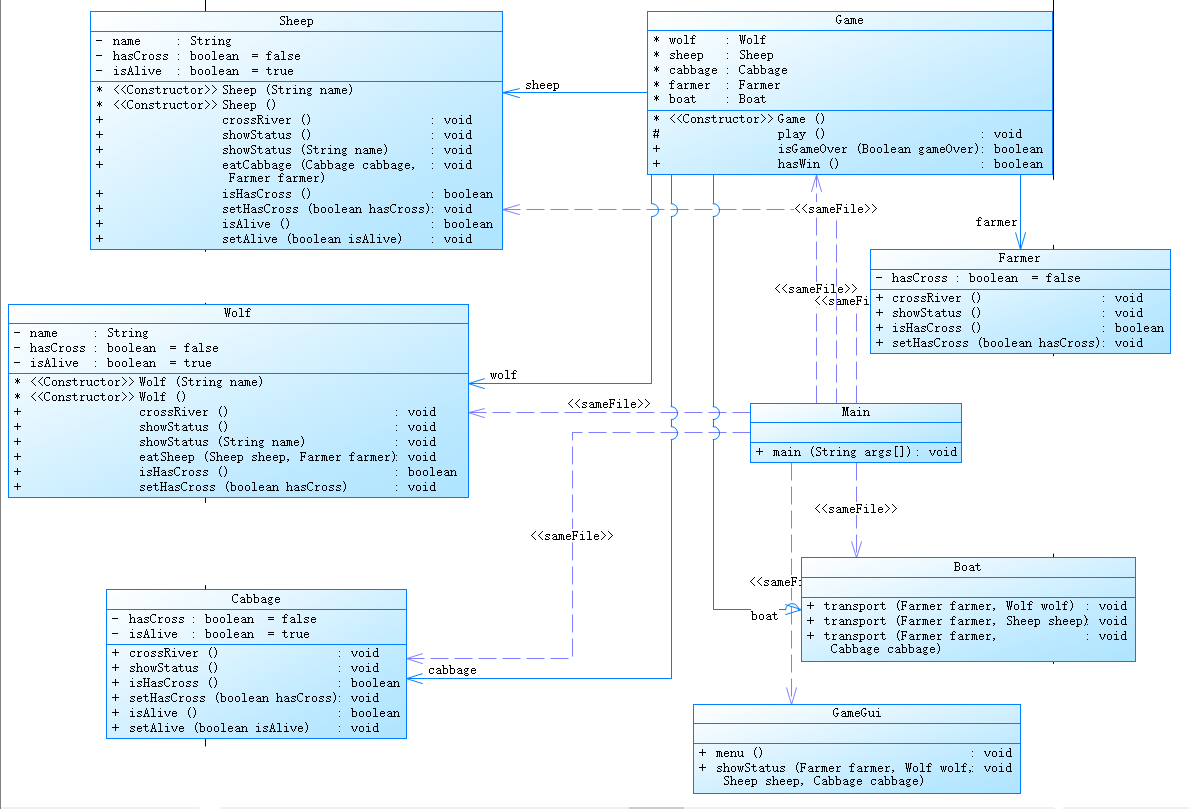Click the 'wolf' association label
Image resolution: width=1189 pixels, height=809 pixels.
coord(503,375)
